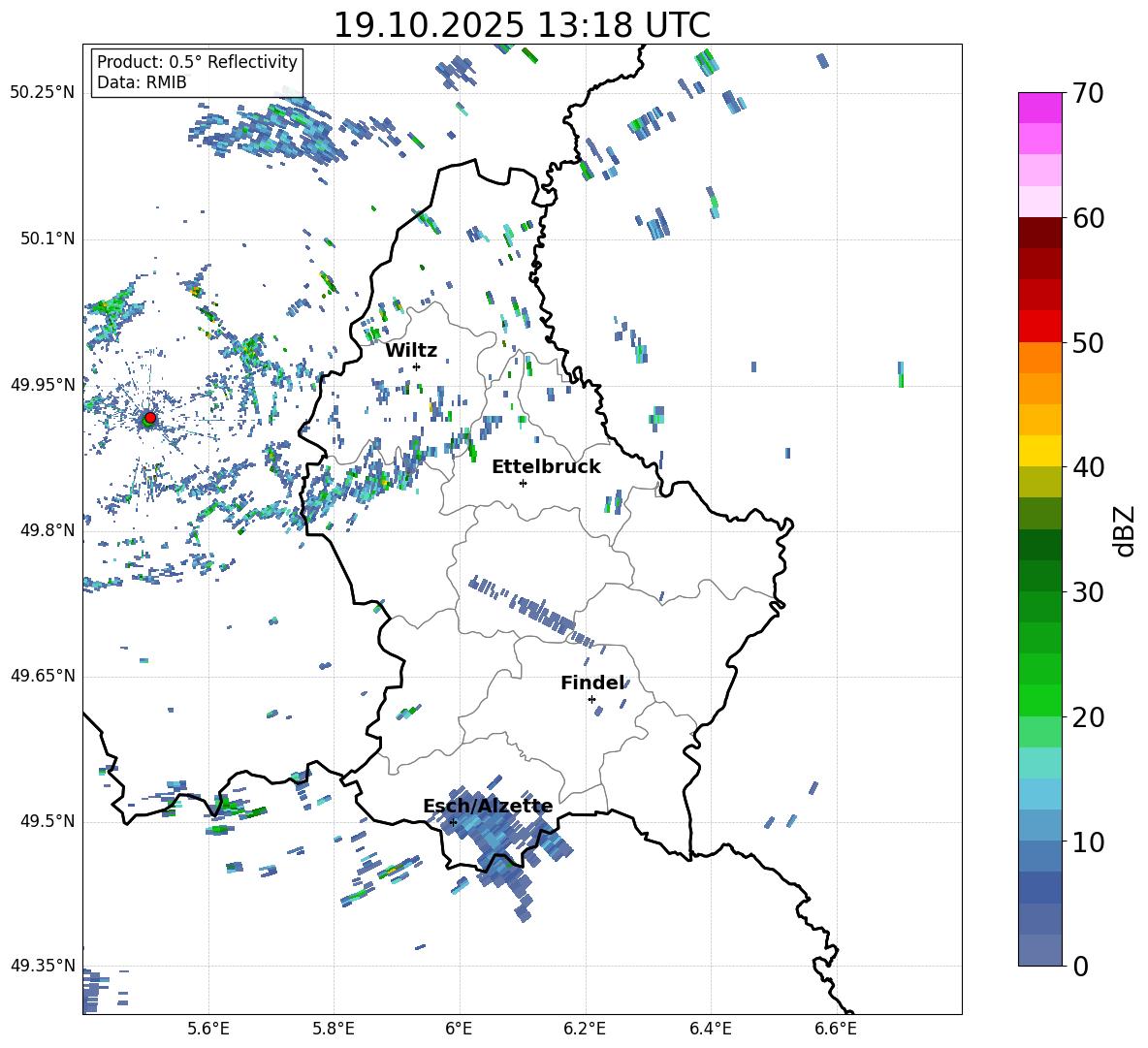1148x1048 pixels.
Task: Click the 10 value on the colorbar
Action: pos(1087,842)
